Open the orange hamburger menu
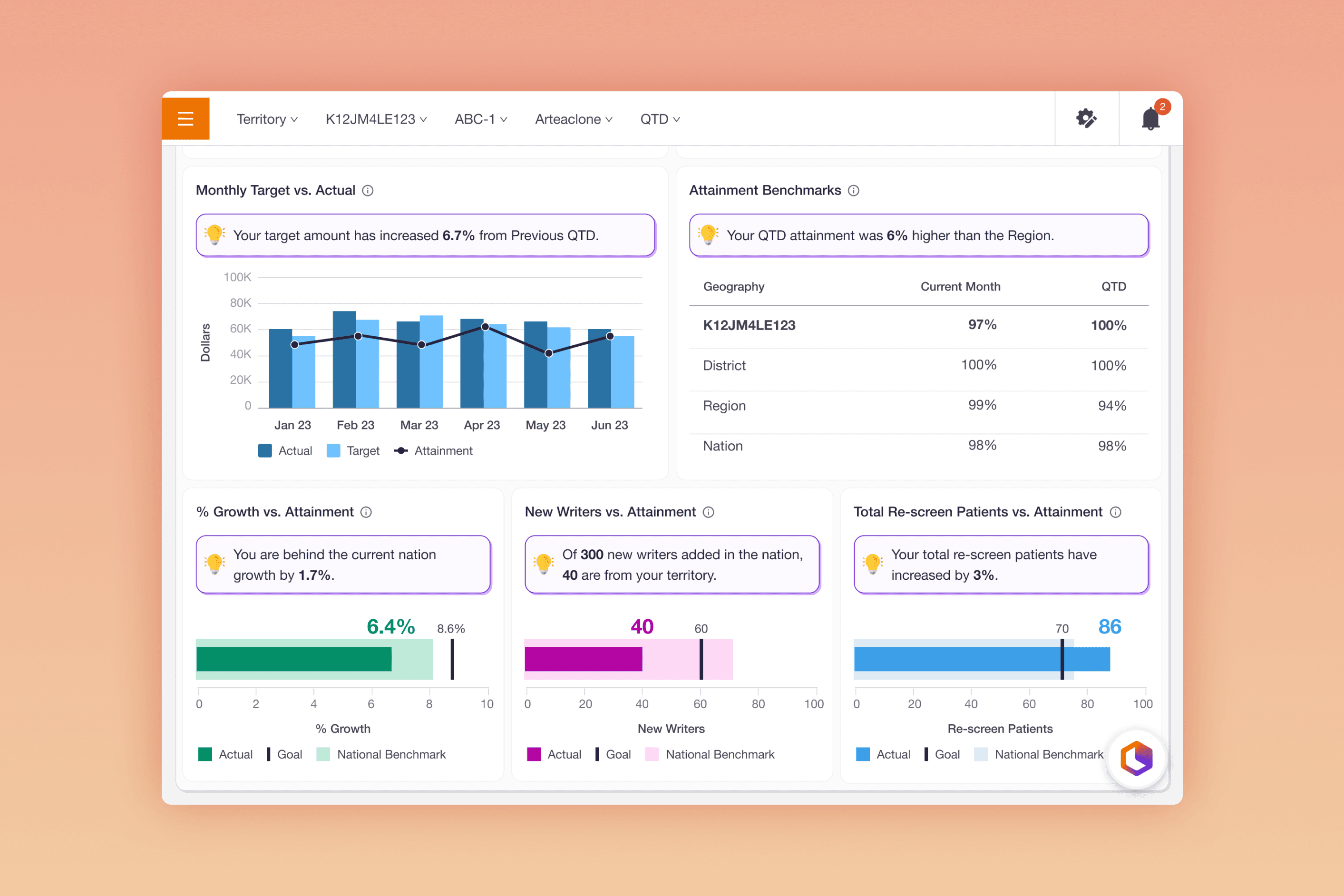Viewport: 1344px width, 896px height. click(185, 119)
